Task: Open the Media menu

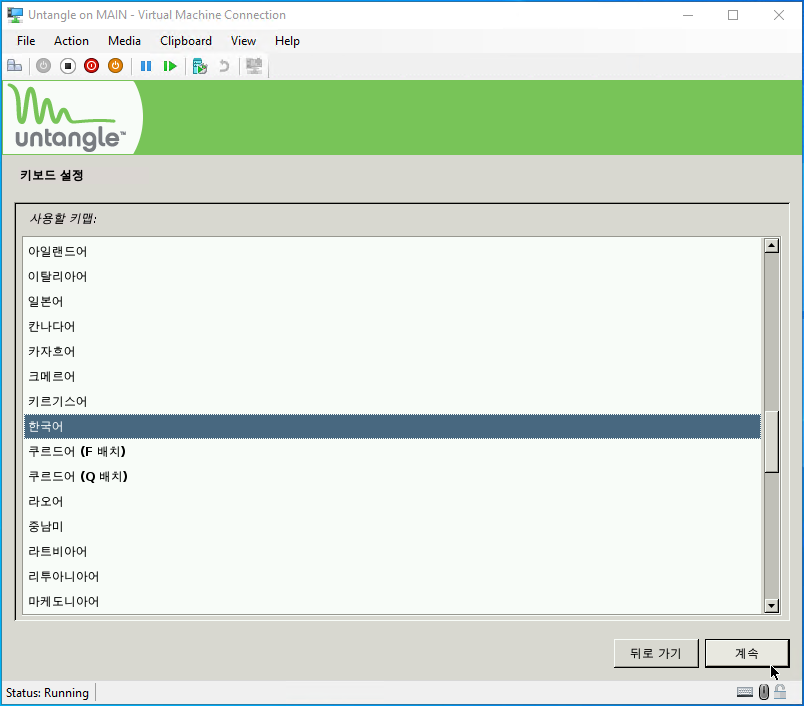Action: pyautogui.click(x=125, y=41)
